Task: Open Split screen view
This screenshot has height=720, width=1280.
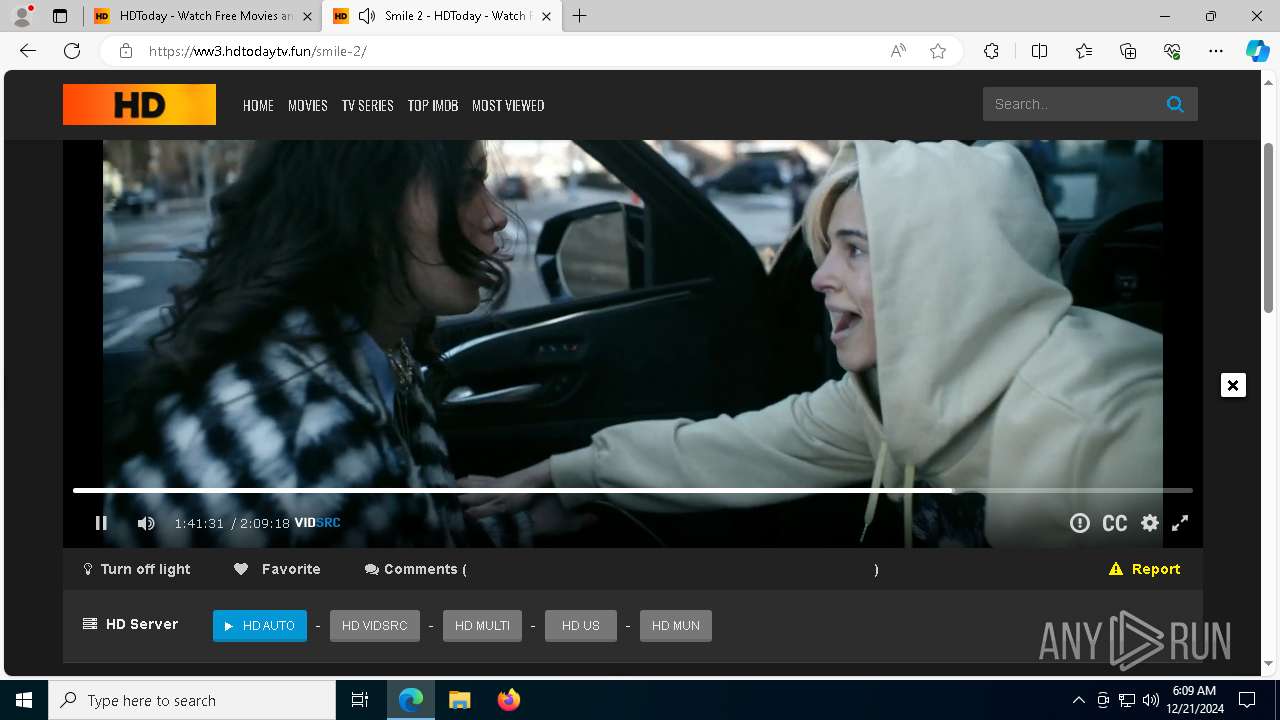Action: click(x=1039, y=51)
